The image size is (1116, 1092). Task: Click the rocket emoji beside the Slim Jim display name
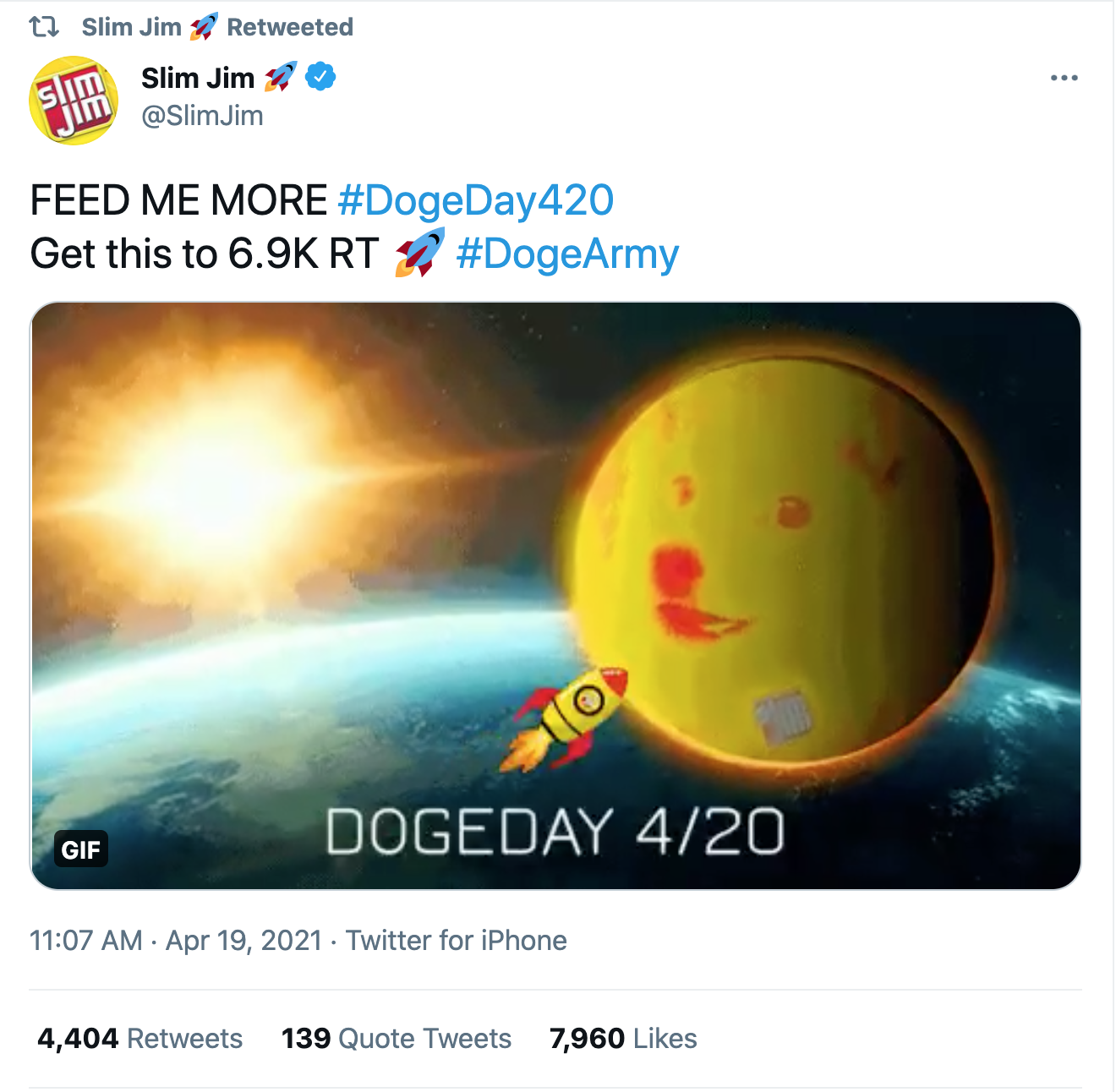[x=281, y=77]
